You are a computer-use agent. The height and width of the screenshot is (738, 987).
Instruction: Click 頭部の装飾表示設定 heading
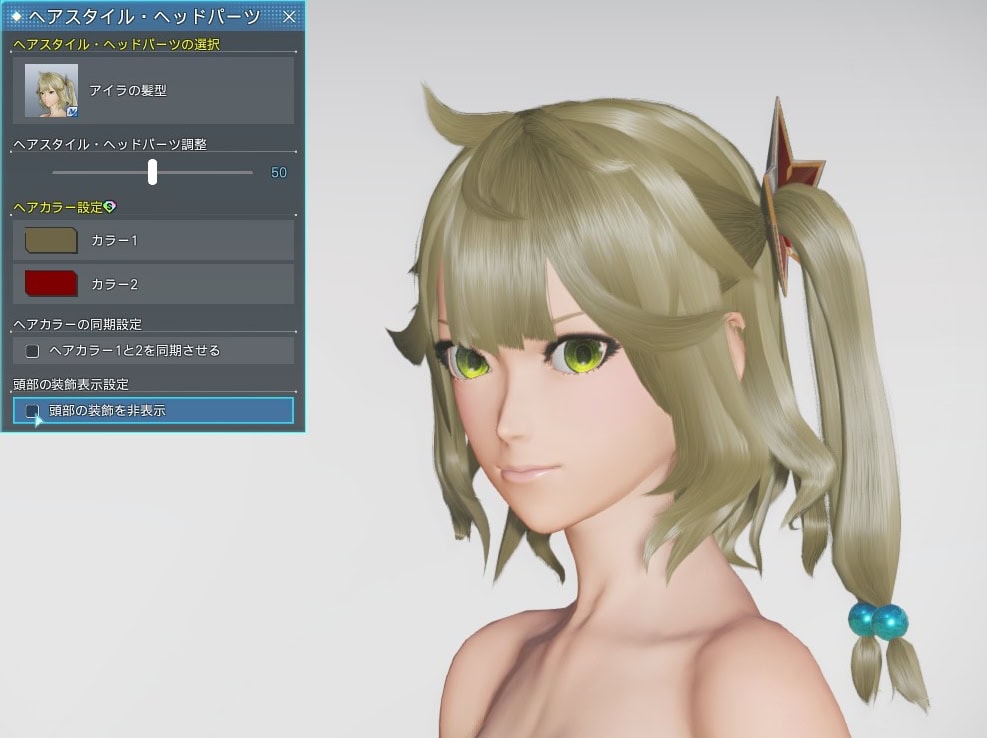(70, 384)
